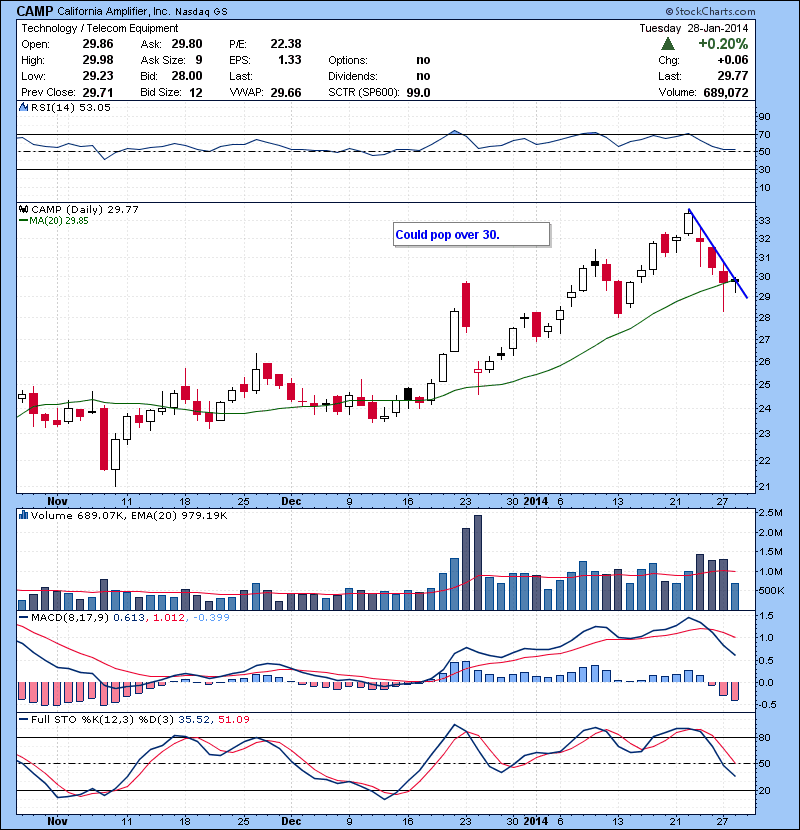Image resolution: width=800 pixels, height=830 pixels.
Task: Click the Nasdaq GS exchange label
Action: [x=201, y=12]
